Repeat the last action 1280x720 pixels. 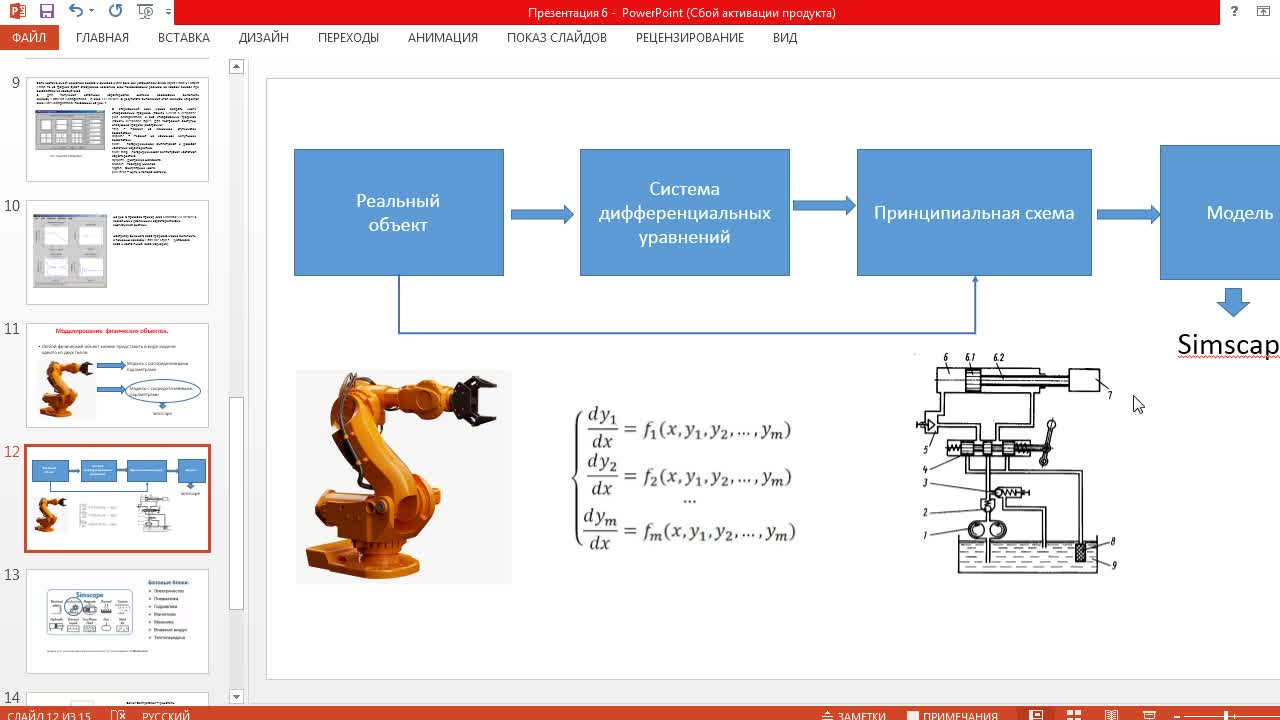[115, 12]
